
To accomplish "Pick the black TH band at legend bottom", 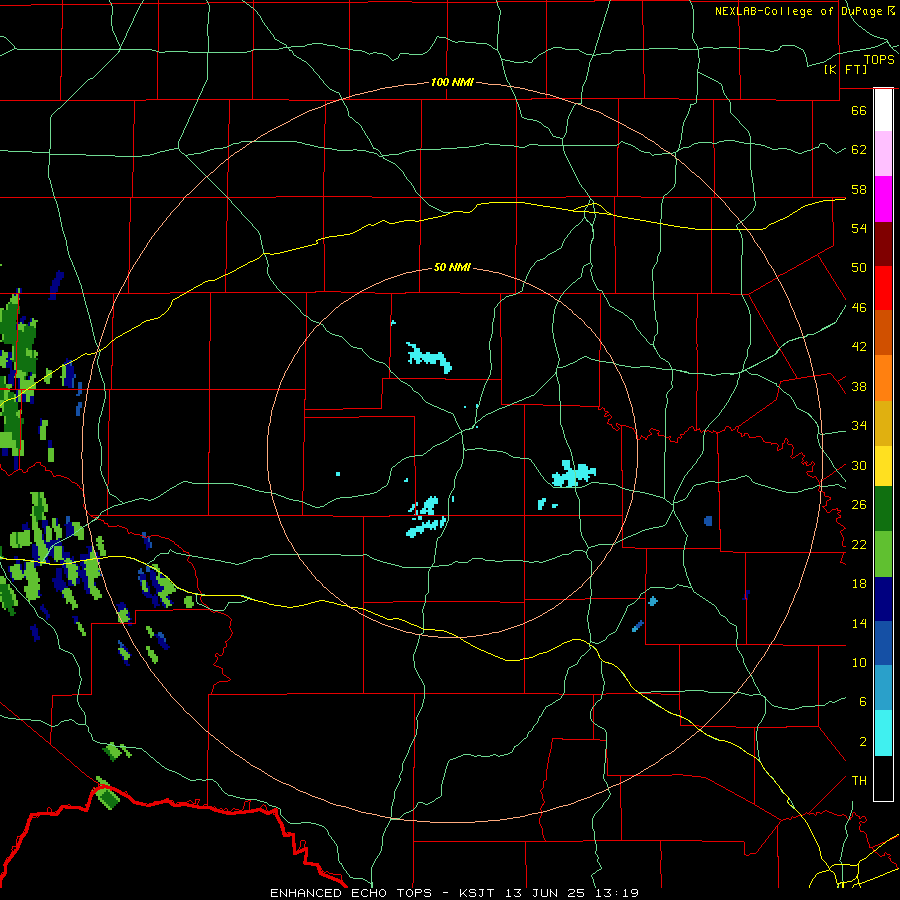I will [x=883, y=778].
